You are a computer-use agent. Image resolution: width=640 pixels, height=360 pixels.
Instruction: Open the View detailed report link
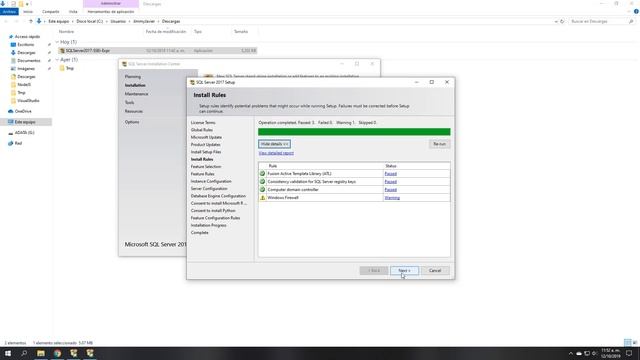276,153
